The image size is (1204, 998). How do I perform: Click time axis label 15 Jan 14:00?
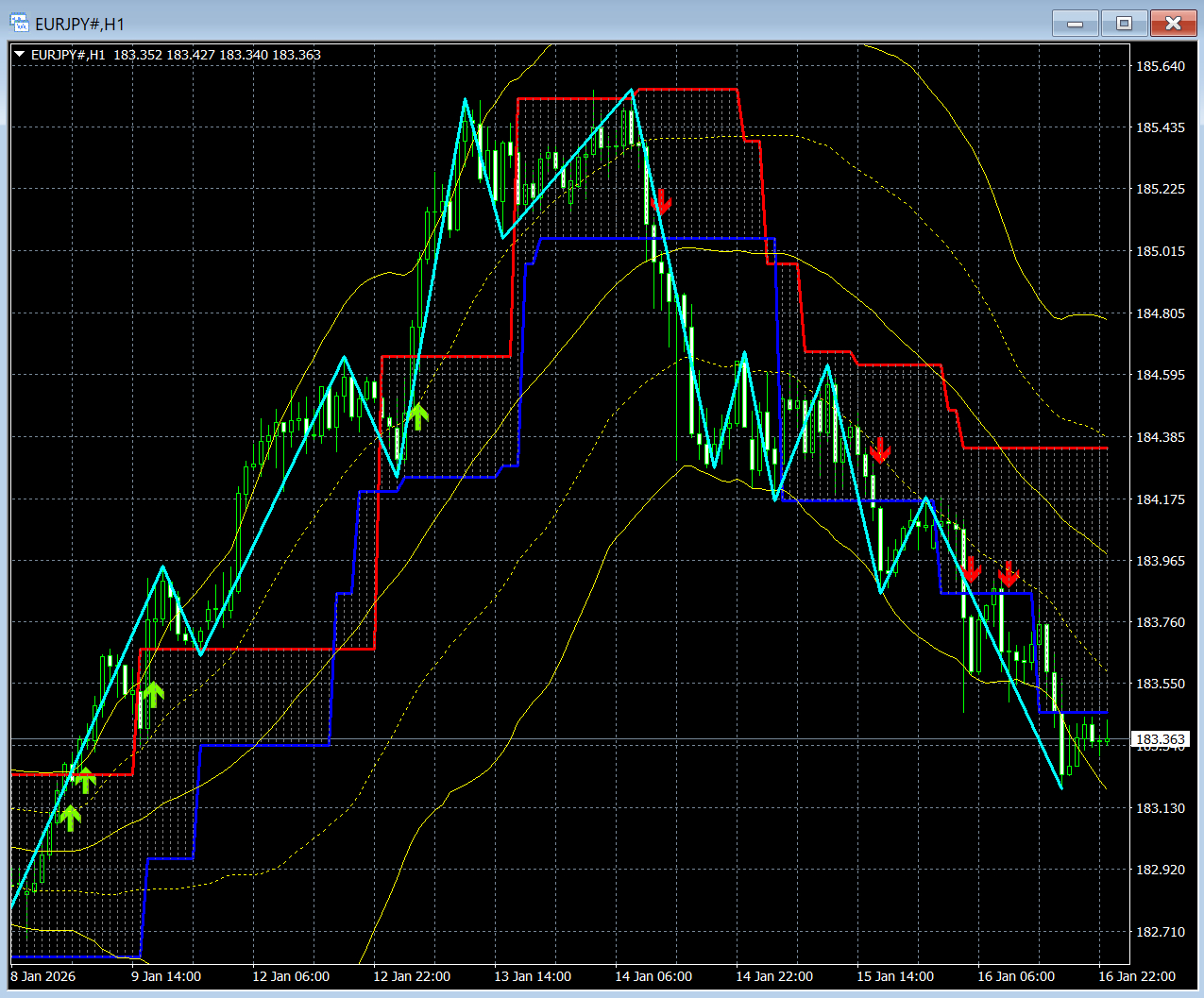click(895, 976)
